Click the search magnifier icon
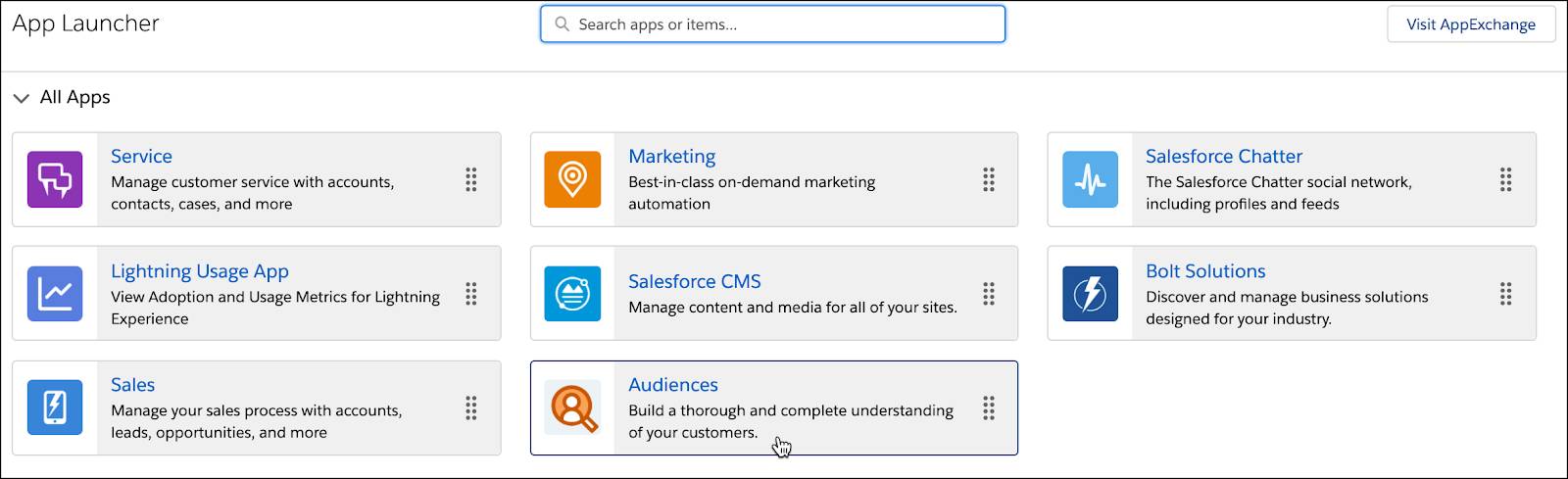This screenshot has height=479, width=1568. [563, 24]
